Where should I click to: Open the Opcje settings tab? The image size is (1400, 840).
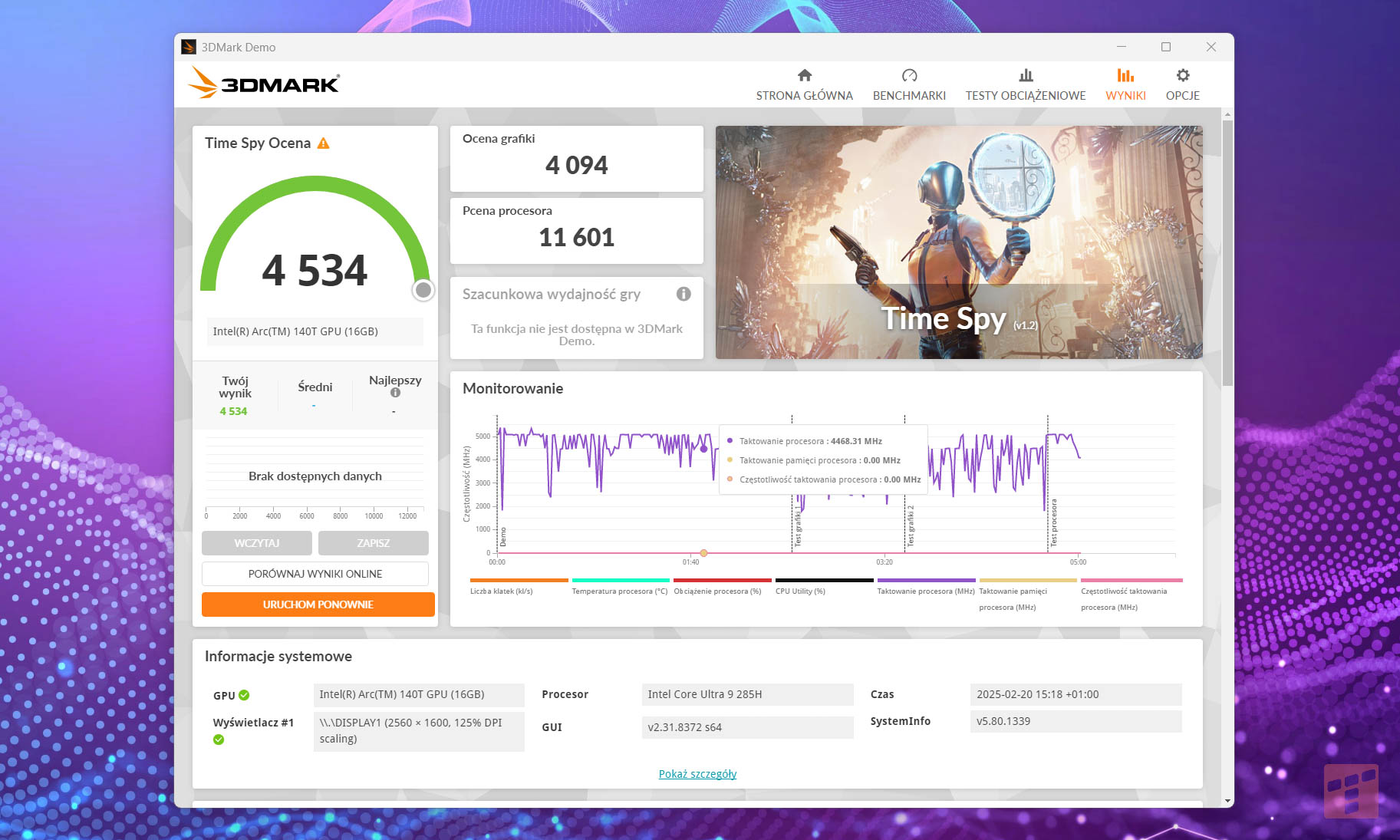(x=1182, y=85)
